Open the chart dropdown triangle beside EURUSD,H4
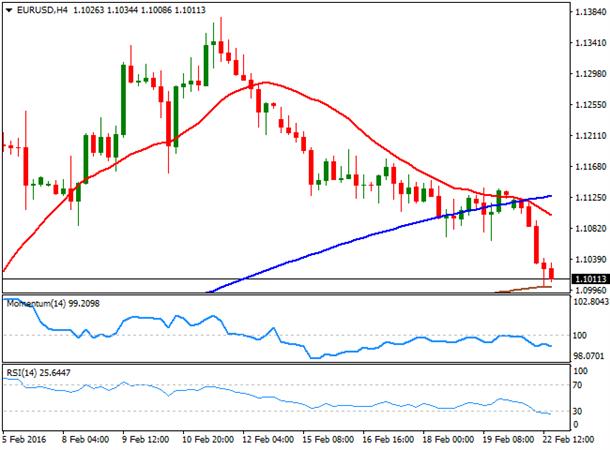The image size is (610, 450). (9, 11)
